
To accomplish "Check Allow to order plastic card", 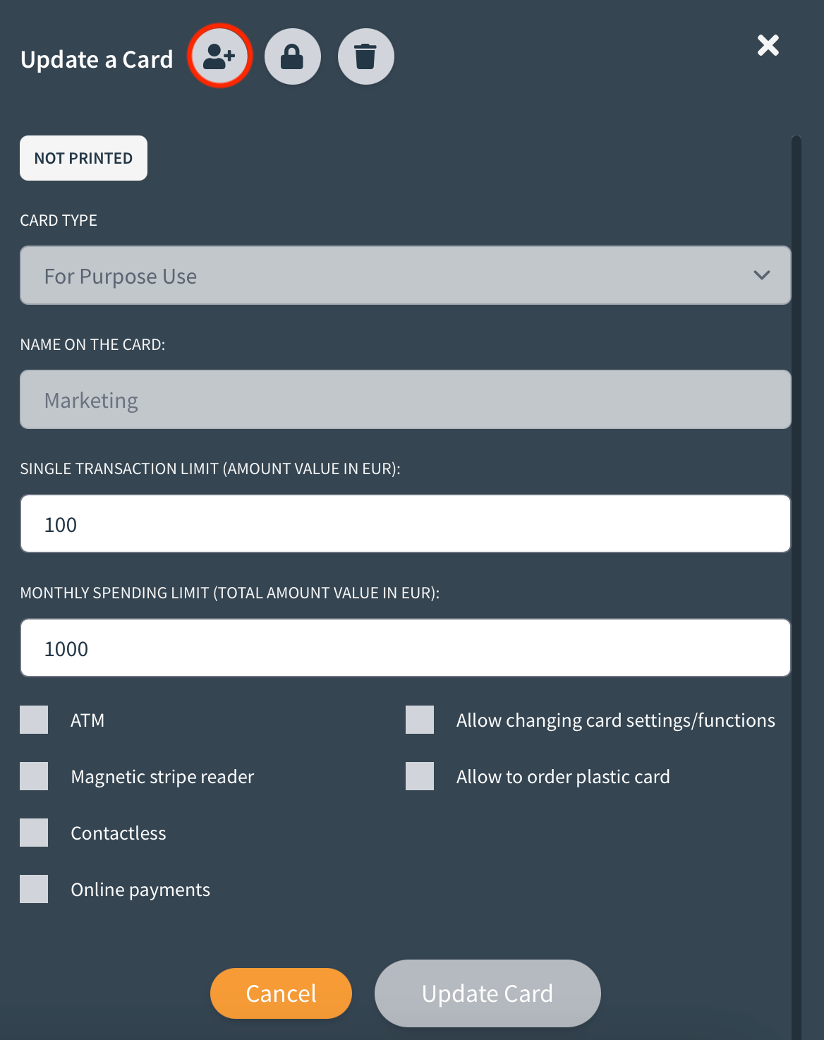I will [420, 776].
